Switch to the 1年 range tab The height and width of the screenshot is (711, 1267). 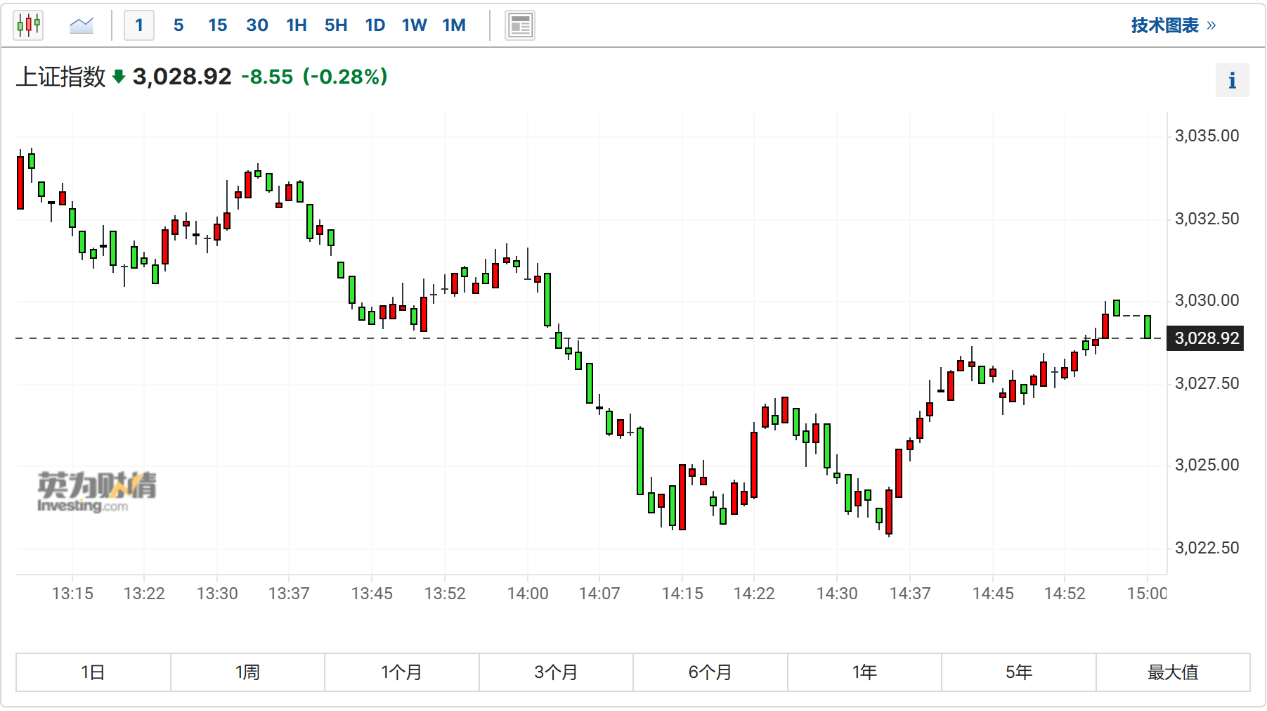pos(864,672)
